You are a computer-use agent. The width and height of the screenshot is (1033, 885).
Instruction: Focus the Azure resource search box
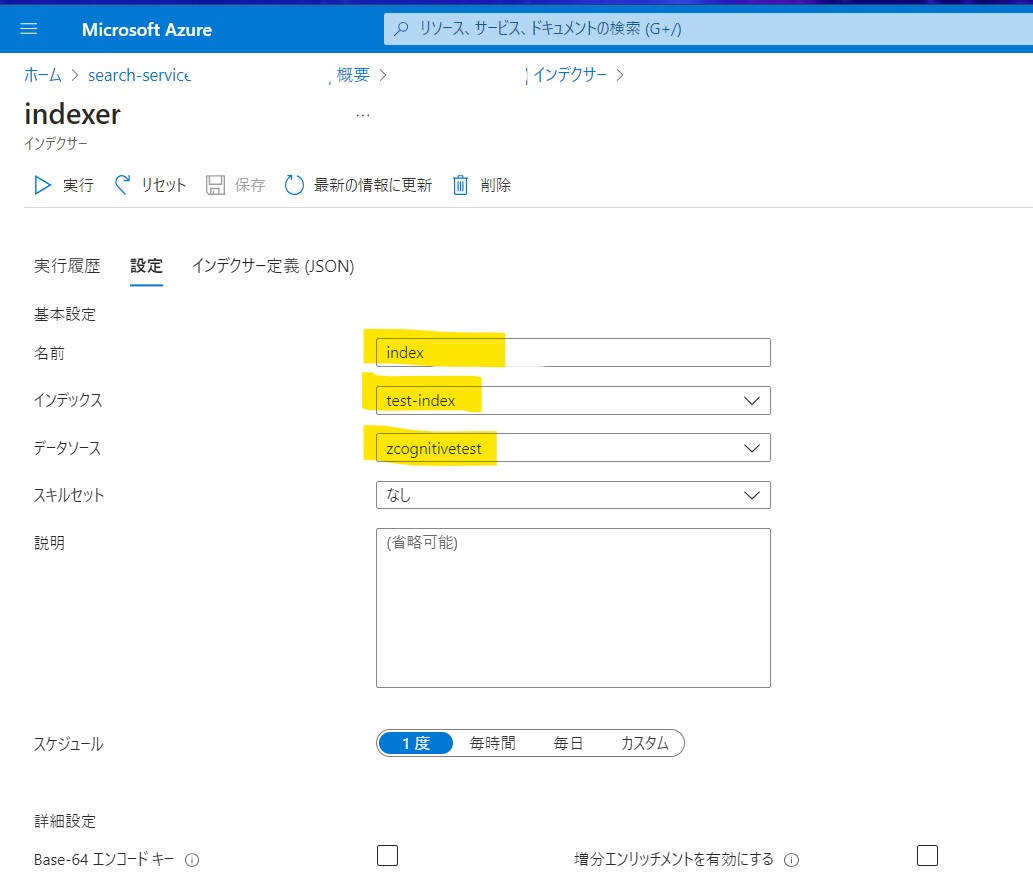tap(708, 28)
